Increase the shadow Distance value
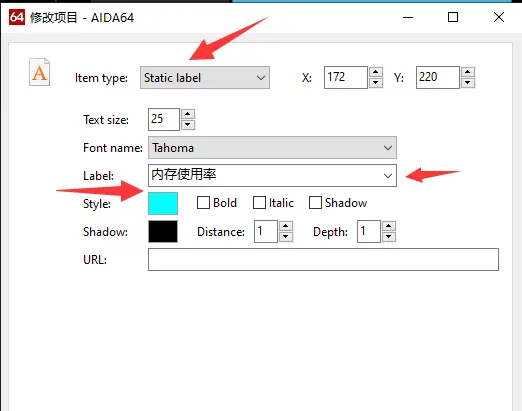The height and width of the screenshot is (411, 522). pos(286,226)
